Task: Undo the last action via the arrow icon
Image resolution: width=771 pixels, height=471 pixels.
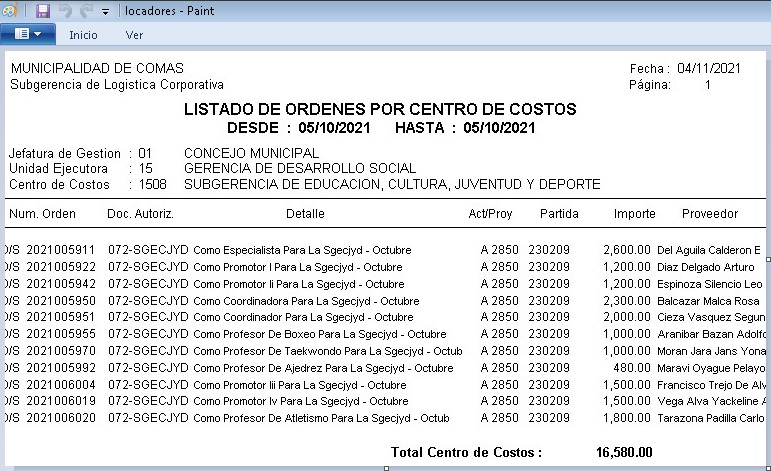Action: tap(65, 10)
